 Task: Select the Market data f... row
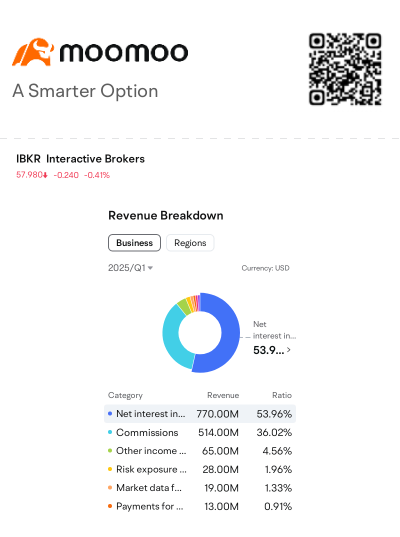pyautogui.click(x=200, y=488)
